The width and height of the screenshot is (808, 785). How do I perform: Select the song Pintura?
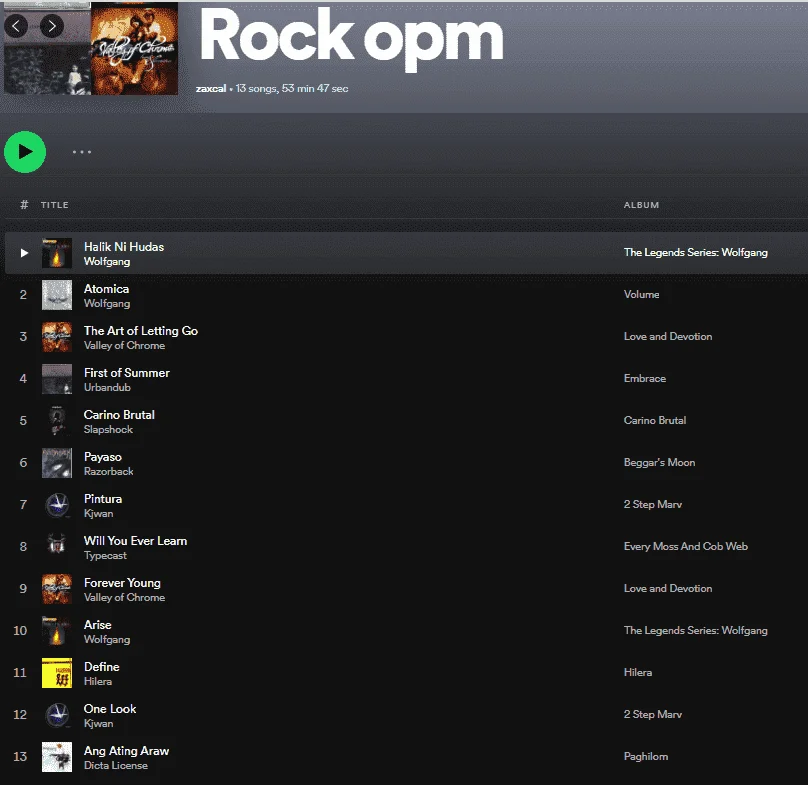pos(103,499)
